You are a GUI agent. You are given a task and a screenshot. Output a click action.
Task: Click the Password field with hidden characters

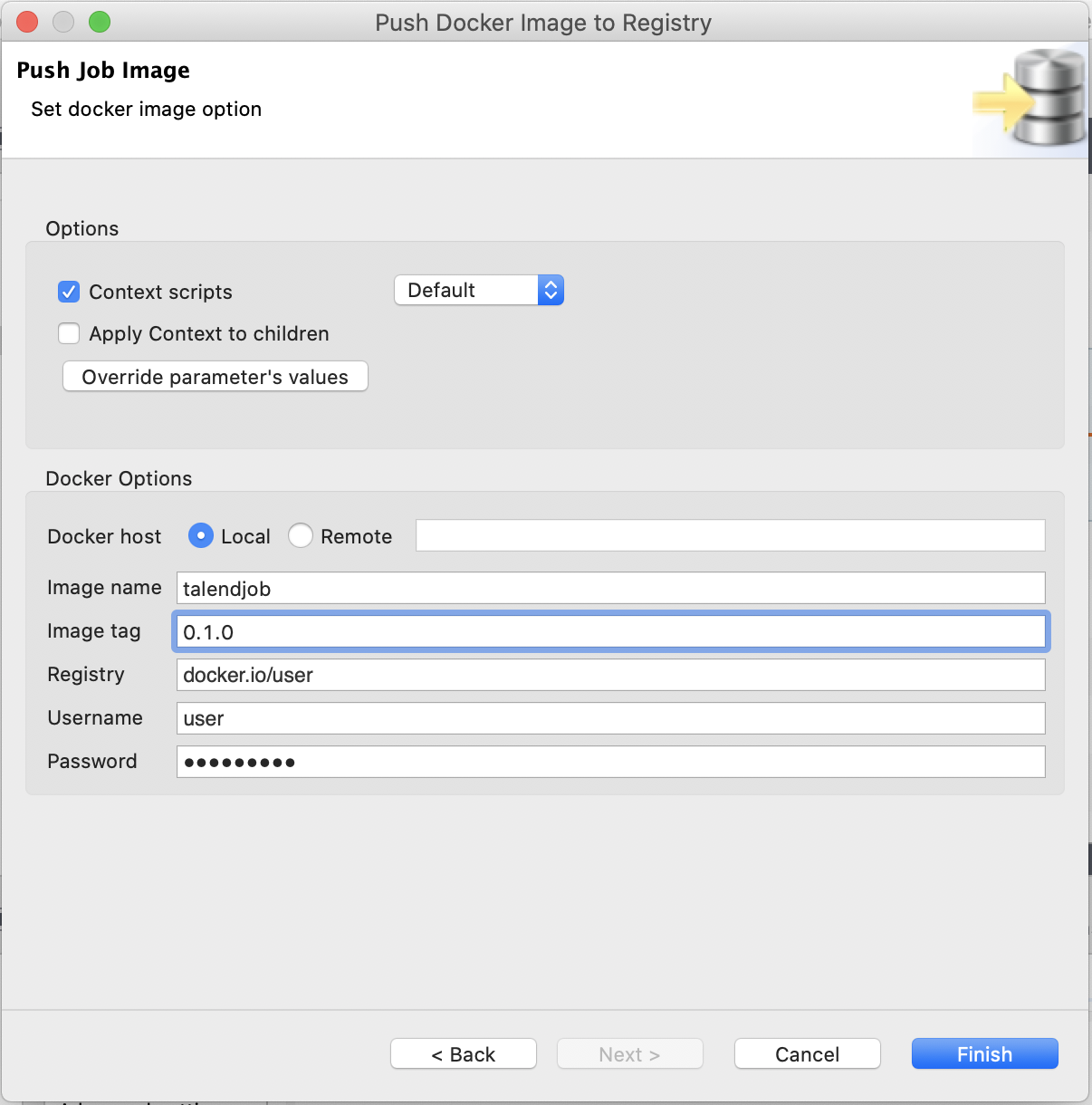point(610,762)
